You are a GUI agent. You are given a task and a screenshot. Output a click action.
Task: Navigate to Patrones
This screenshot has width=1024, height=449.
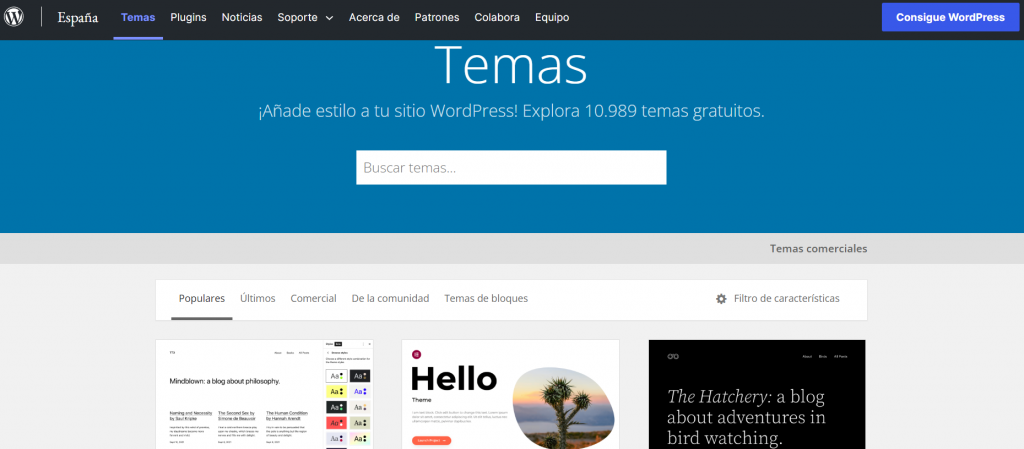point(437,18)
